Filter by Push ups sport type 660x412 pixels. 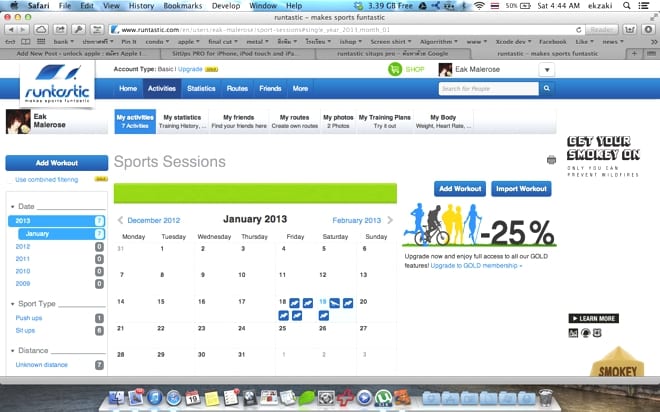click(x=29, y=318)
